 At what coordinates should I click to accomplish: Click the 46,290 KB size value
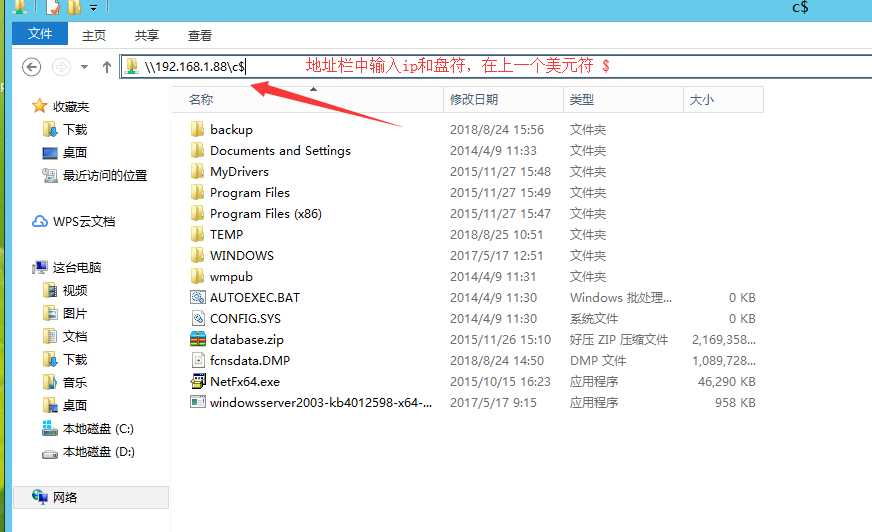point(726,381)
